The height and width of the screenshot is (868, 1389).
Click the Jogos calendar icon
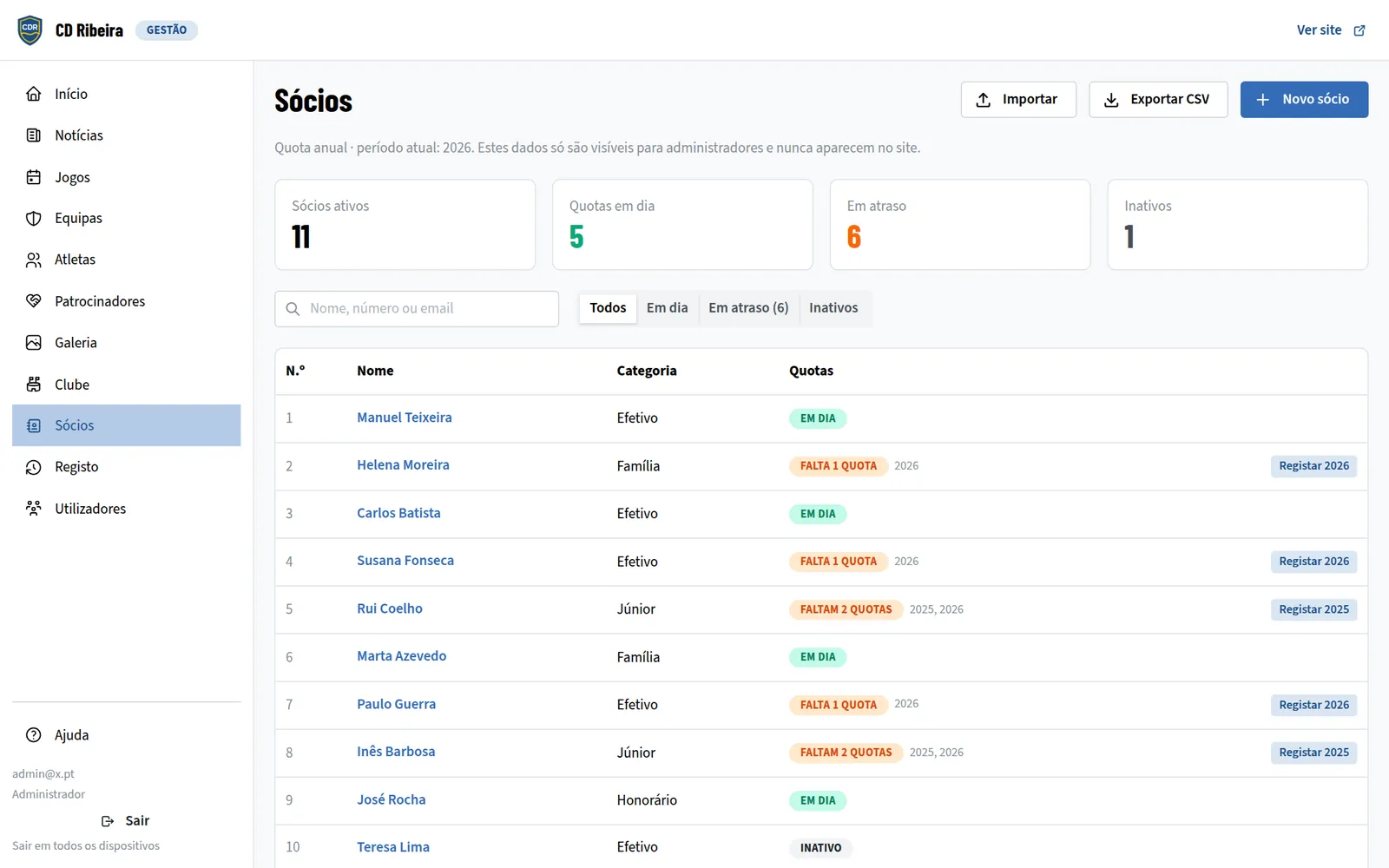point(34,177)
